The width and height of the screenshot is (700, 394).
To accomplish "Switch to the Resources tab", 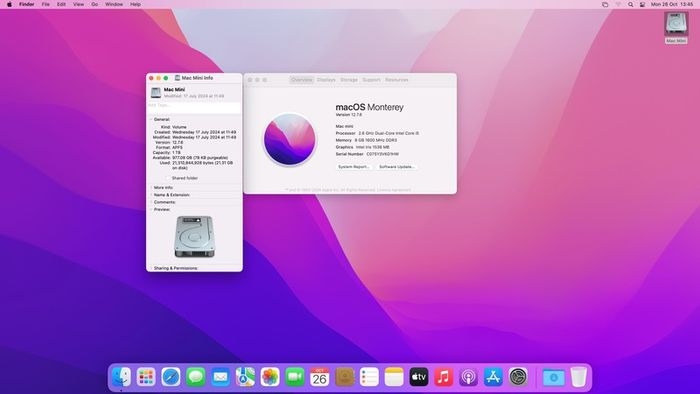I will point(397,80).
